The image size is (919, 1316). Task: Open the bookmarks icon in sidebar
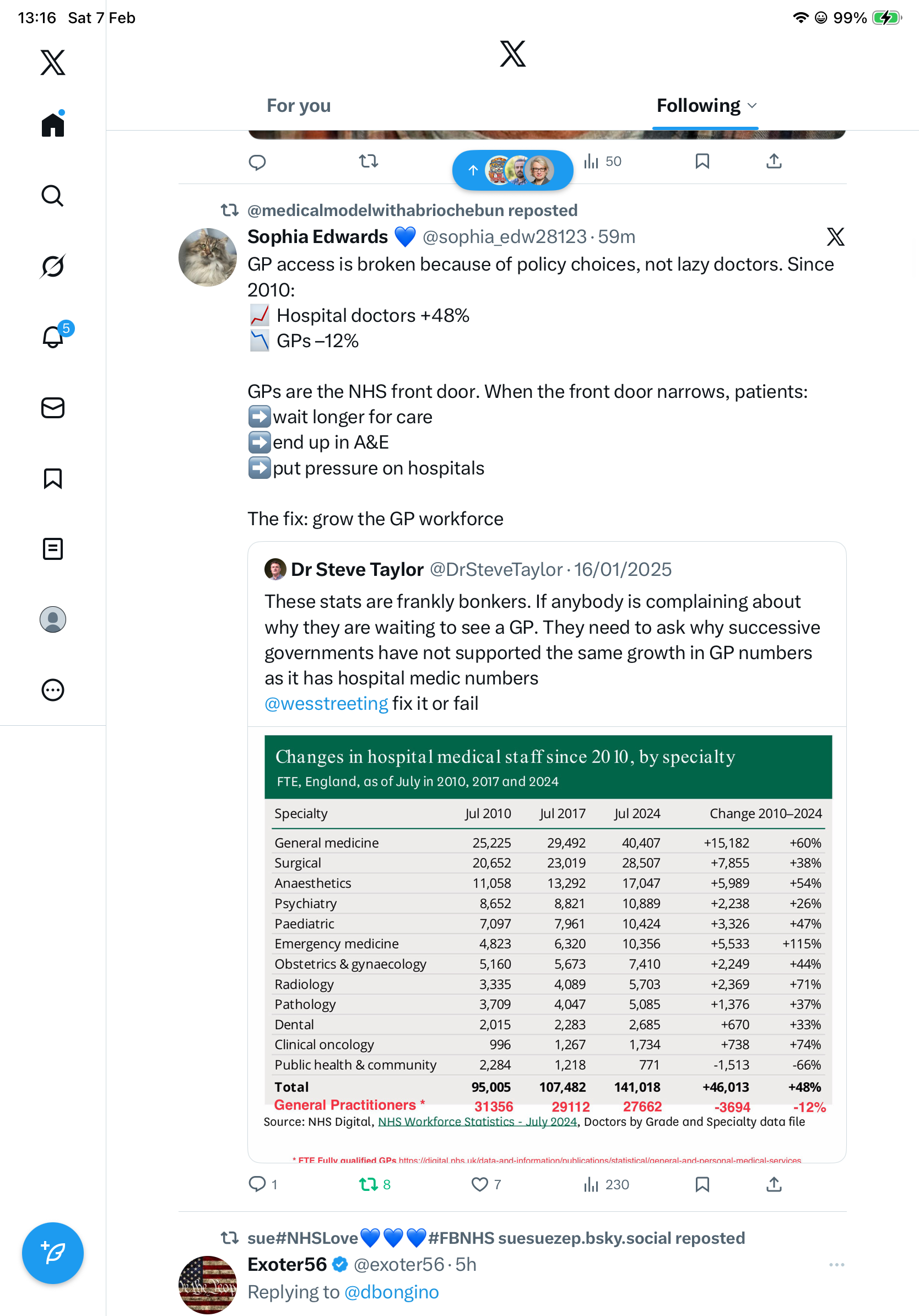(x=53, y=478)
